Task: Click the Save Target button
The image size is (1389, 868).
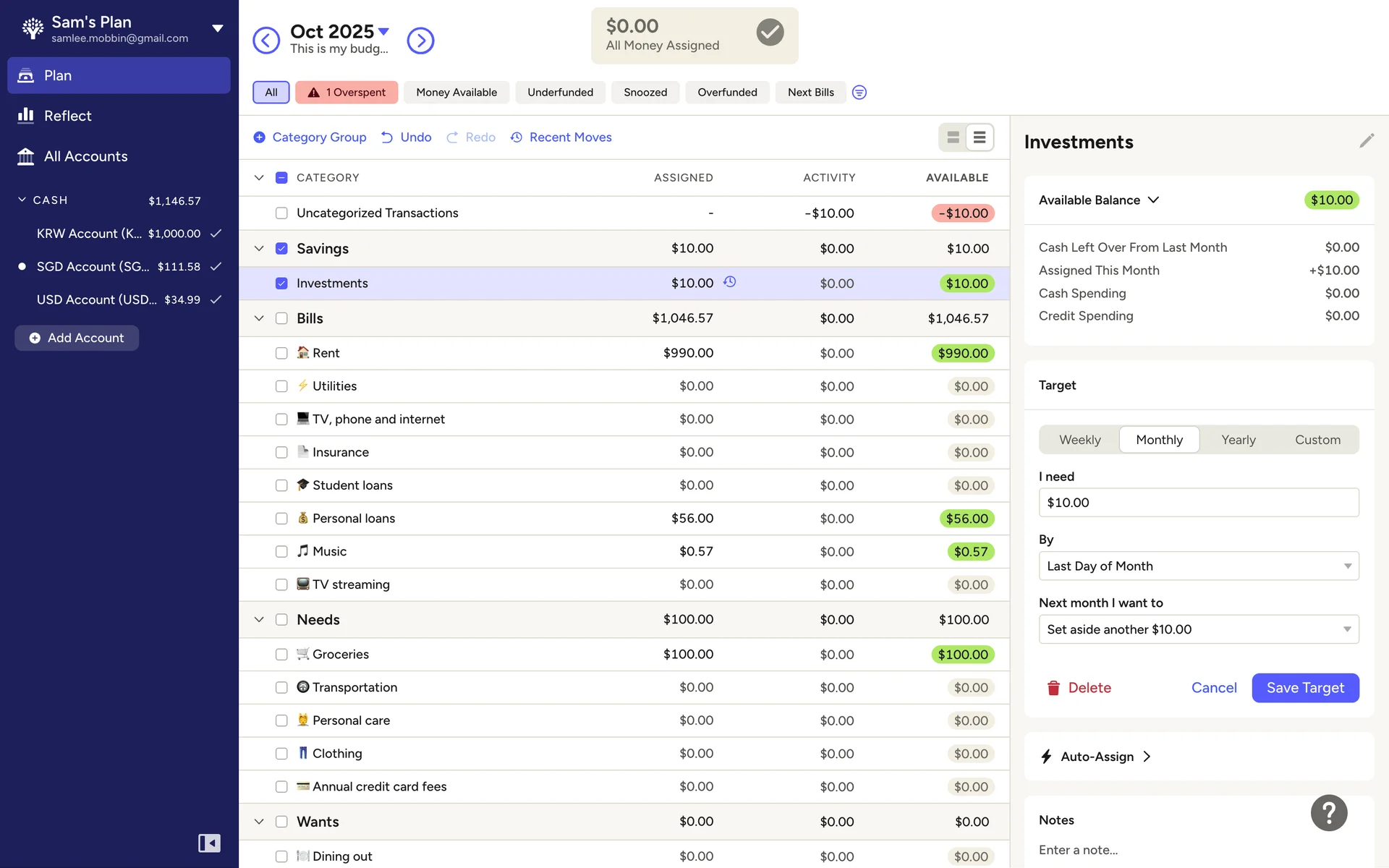Action: pos(1304,688)
